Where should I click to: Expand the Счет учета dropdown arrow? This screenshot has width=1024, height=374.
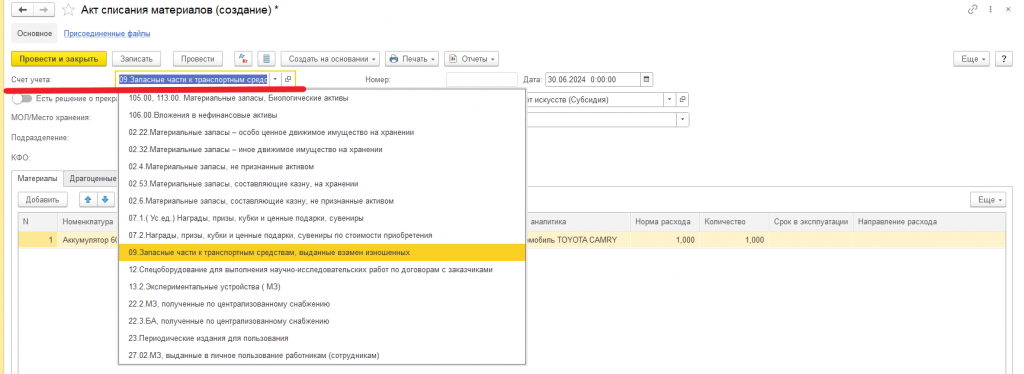pyautogui.click(x=276, y=79)
